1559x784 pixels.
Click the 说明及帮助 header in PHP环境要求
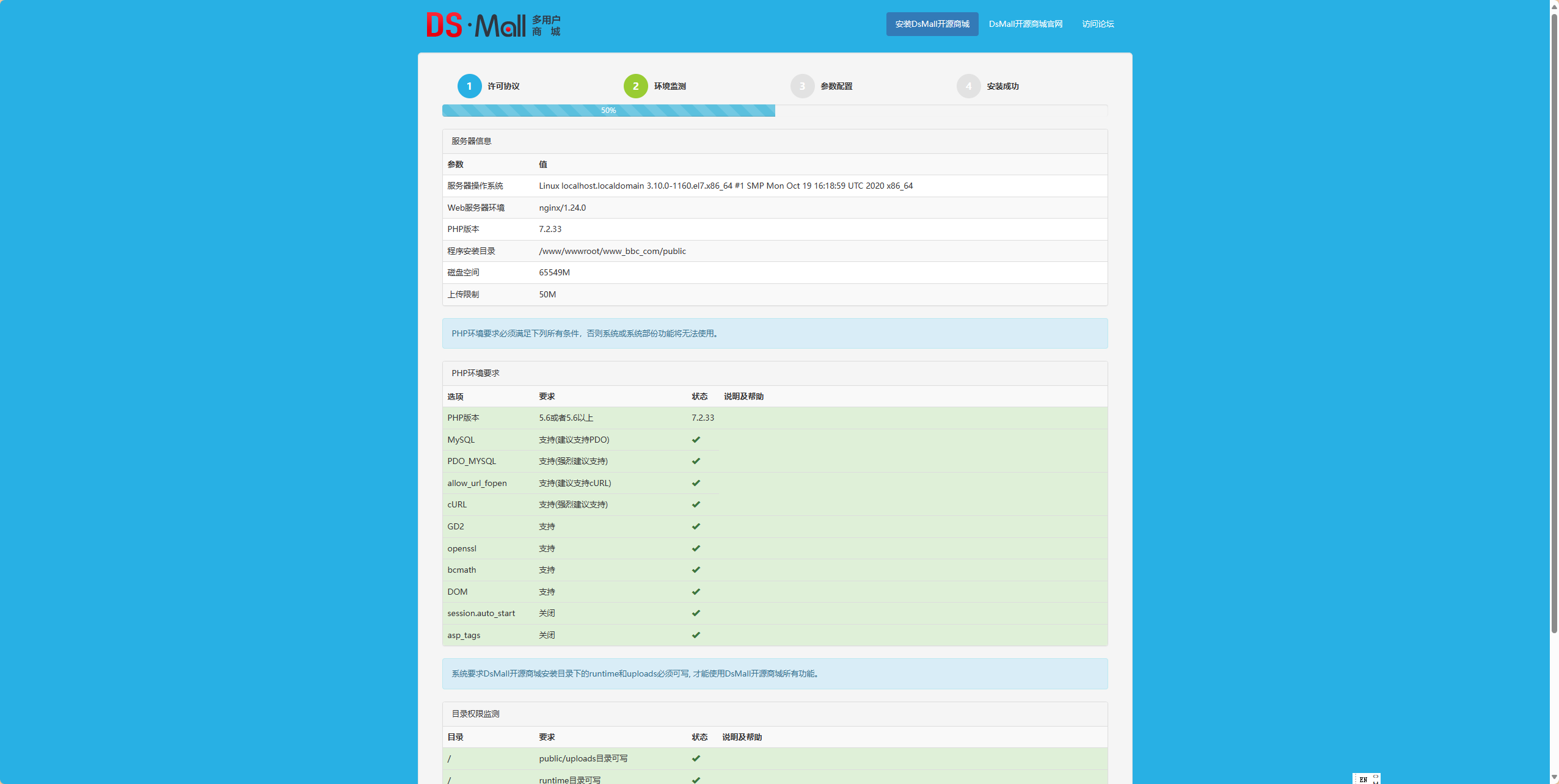click(743, 396)
